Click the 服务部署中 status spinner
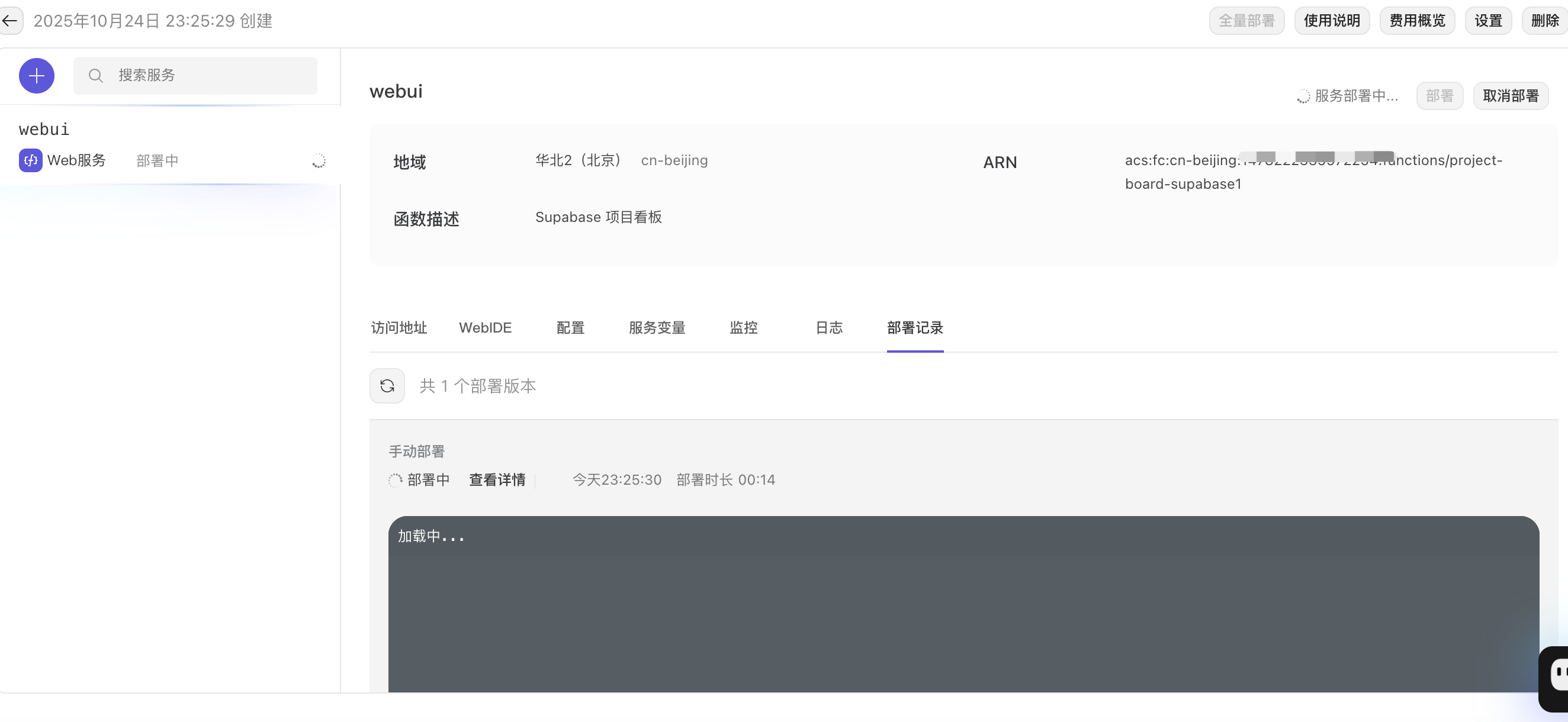The height and width of the screenshot is (722, 1568). coord(1303,96)
